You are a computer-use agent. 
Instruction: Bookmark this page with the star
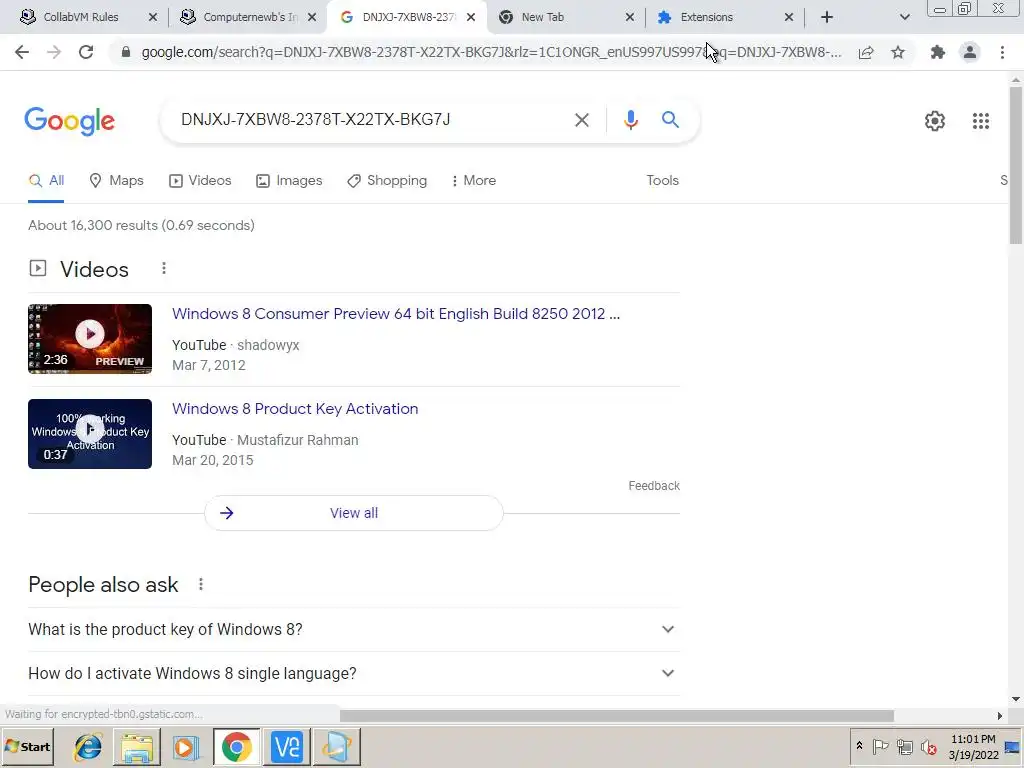898,52
